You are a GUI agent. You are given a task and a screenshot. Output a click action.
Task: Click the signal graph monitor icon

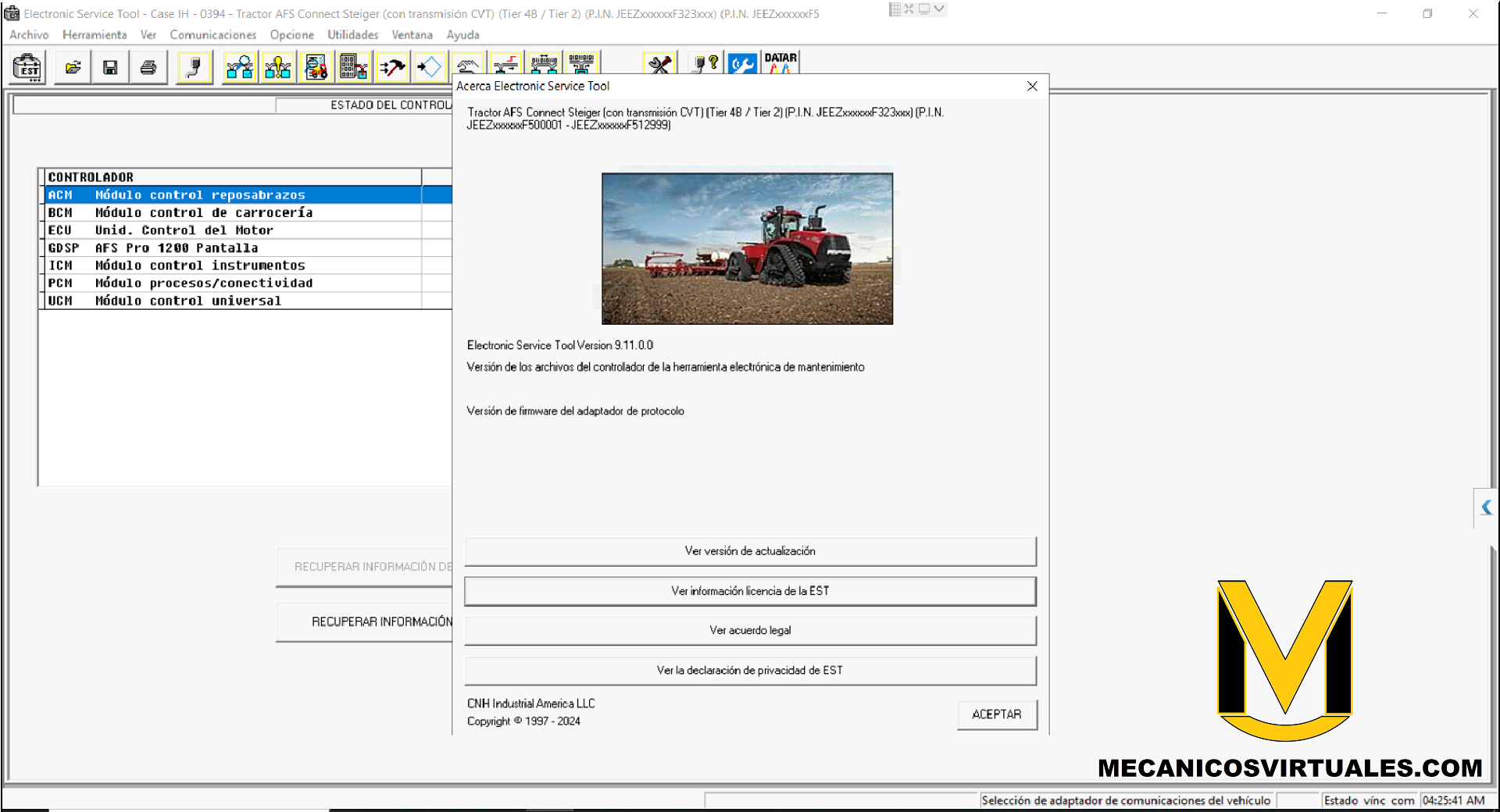(x=505, y=64)
